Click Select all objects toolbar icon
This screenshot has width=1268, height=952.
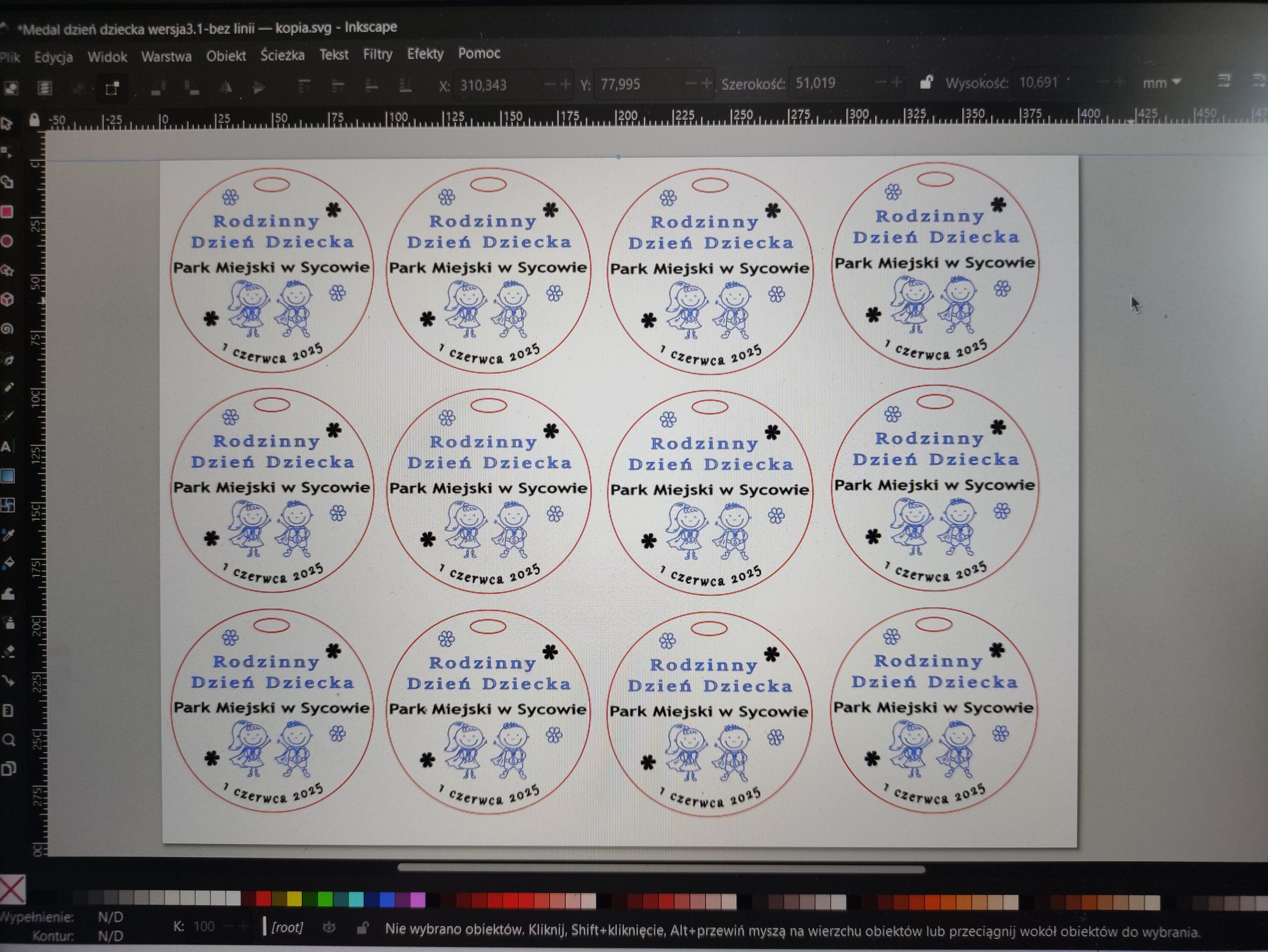(x=11, y=88)
